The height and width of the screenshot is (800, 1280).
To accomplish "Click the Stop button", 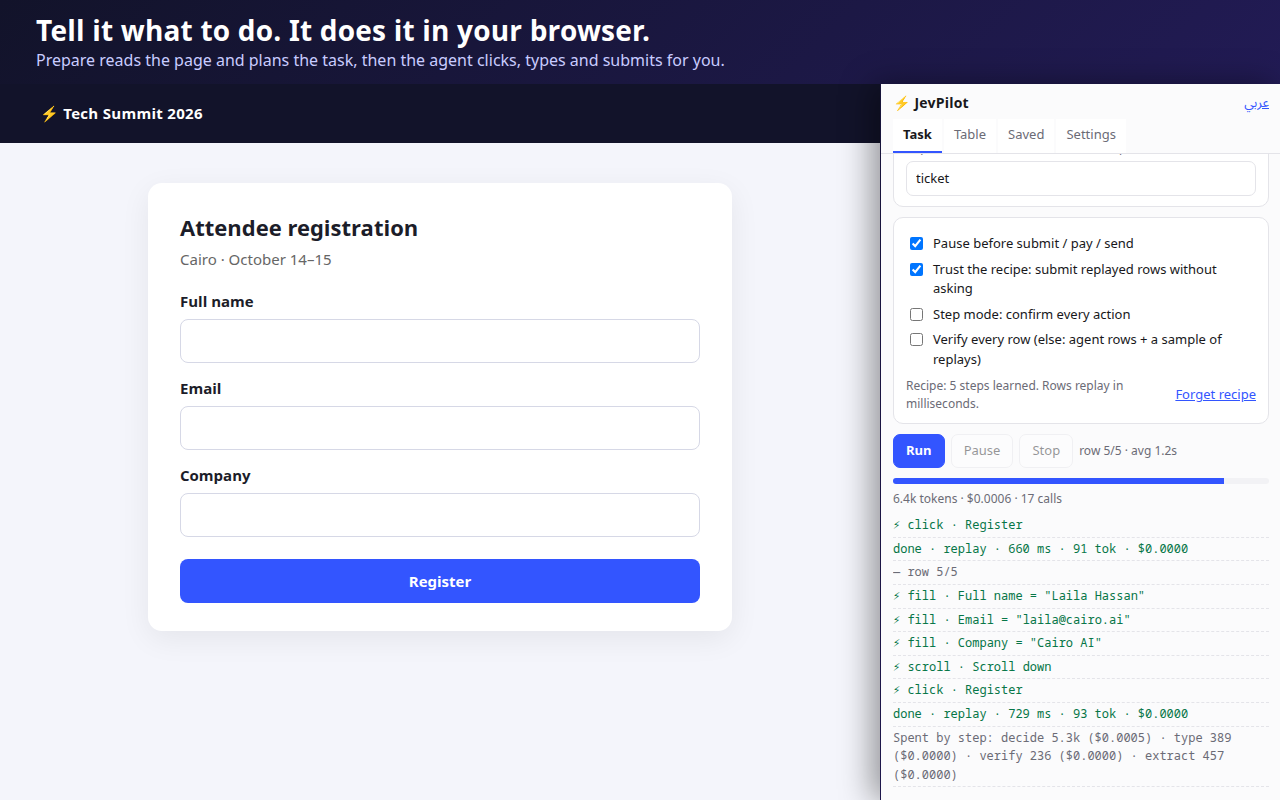I will 1046,451.
